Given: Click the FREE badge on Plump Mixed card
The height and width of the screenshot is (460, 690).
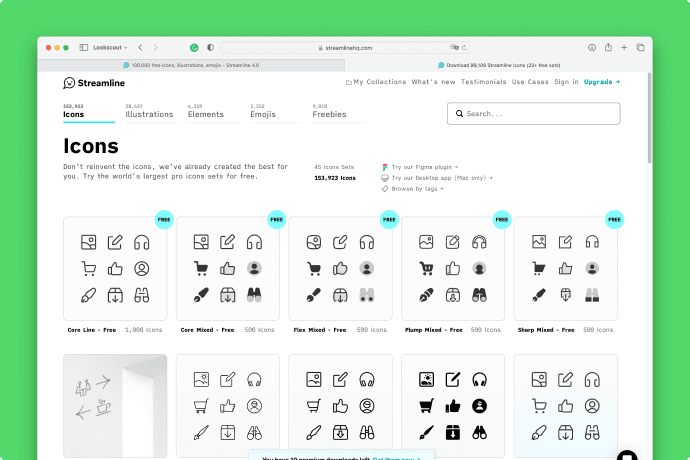Looking at the screenshot, I should 502,219.
